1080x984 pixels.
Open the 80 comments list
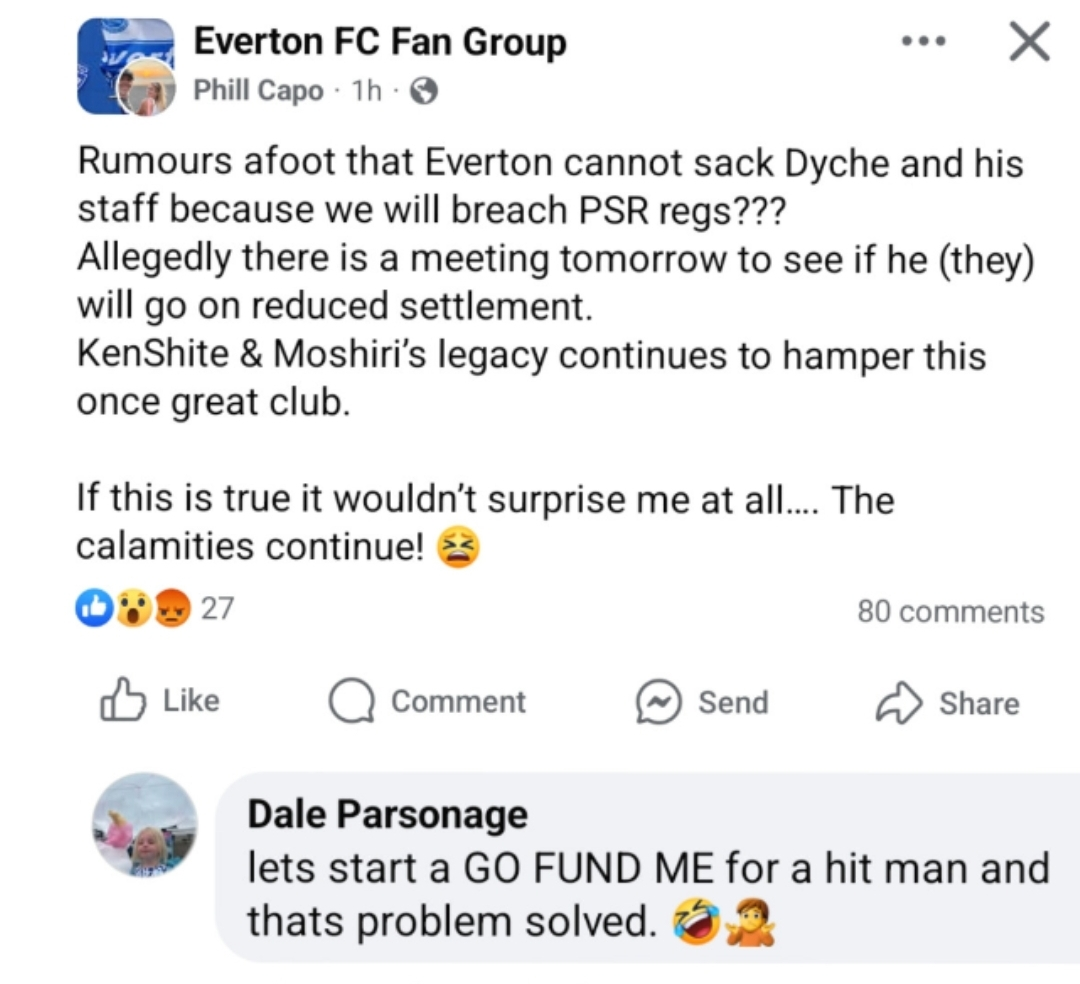click(x=950, y=611)
